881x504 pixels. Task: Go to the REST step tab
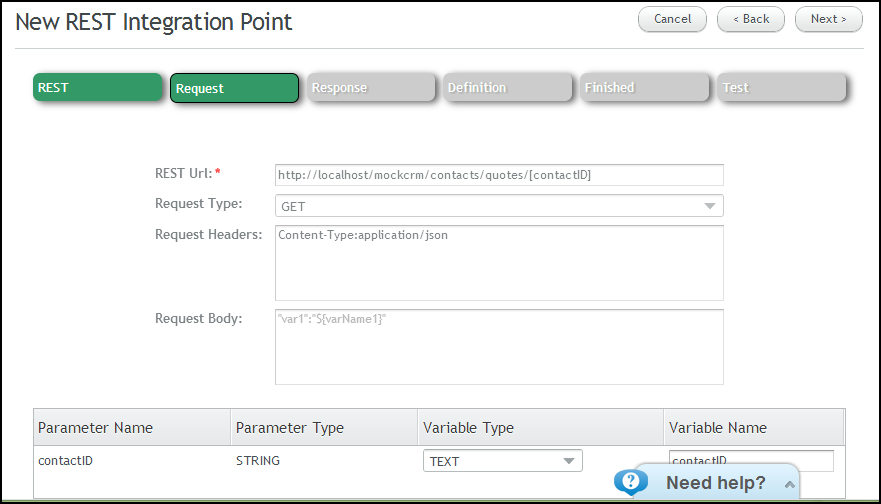pyautogui.click(x=97, y=88)
